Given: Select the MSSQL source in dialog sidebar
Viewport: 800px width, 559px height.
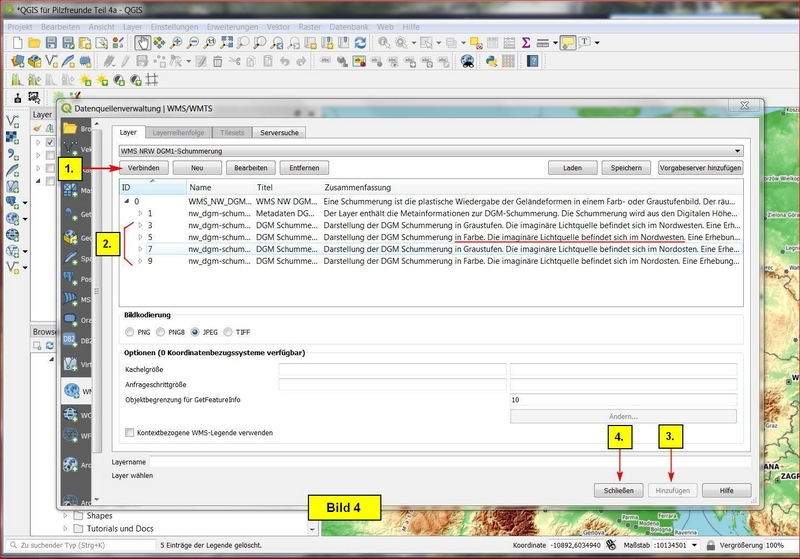Looking at the screenshot, I should 76,299.
